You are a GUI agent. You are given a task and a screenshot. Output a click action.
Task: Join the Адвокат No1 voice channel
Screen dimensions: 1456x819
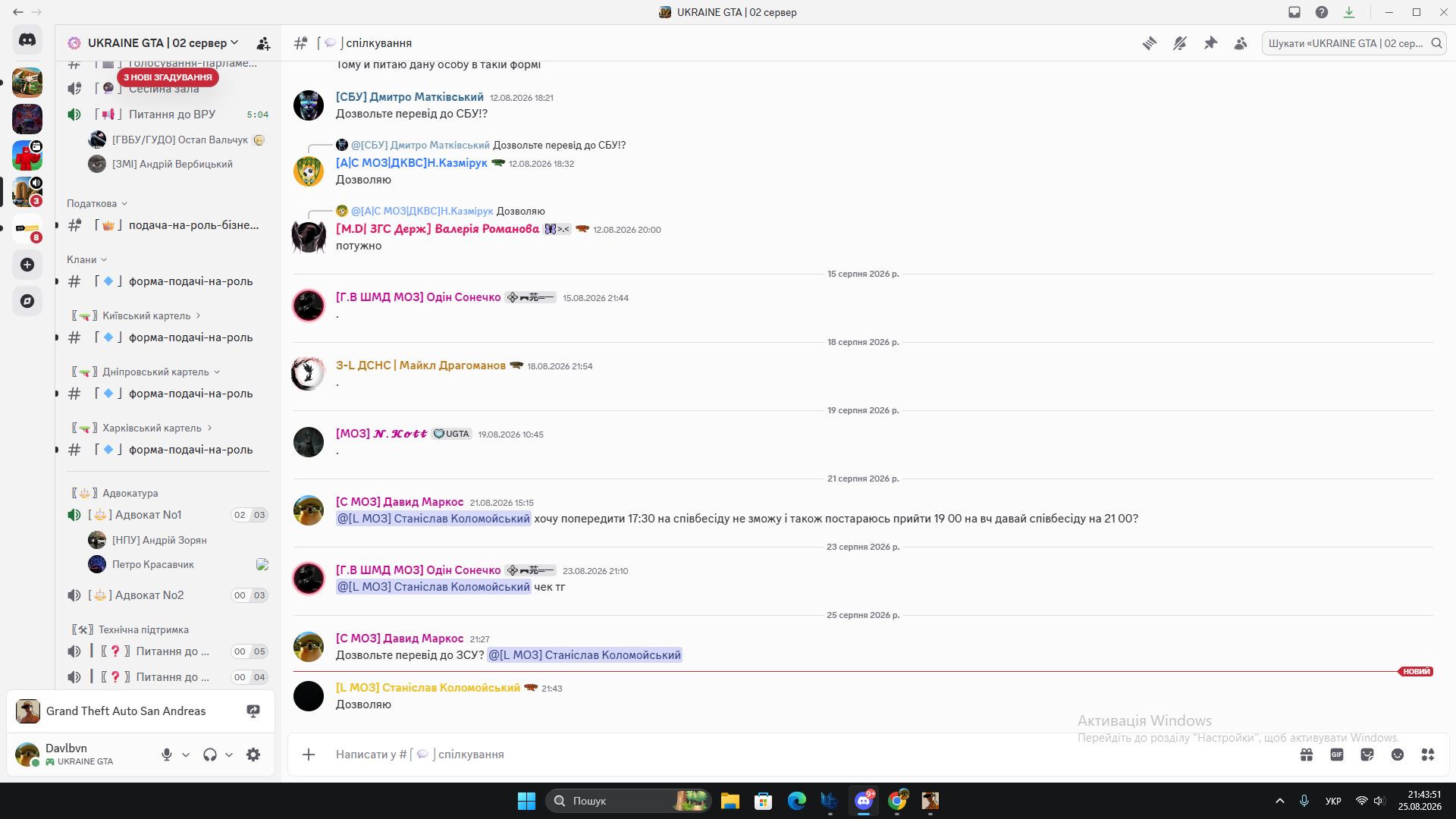[168, 515]
